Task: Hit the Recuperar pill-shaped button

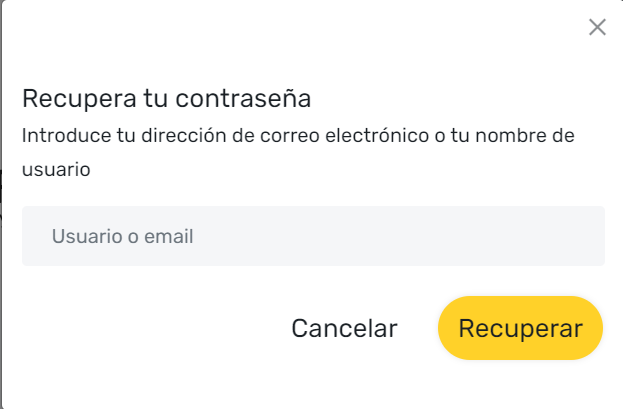Action: tap(520, 328)
